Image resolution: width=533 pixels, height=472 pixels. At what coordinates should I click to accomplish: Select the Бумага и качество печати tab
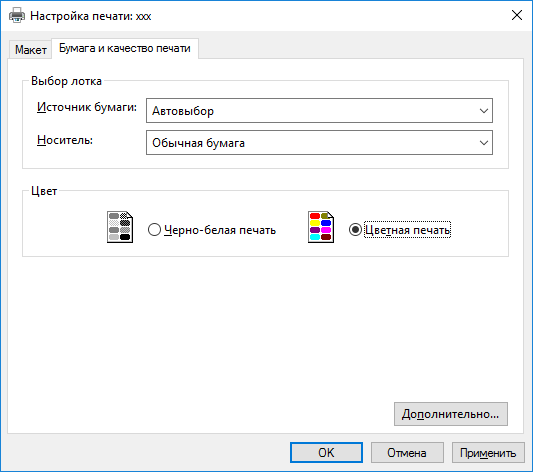(x=125, y=49)
